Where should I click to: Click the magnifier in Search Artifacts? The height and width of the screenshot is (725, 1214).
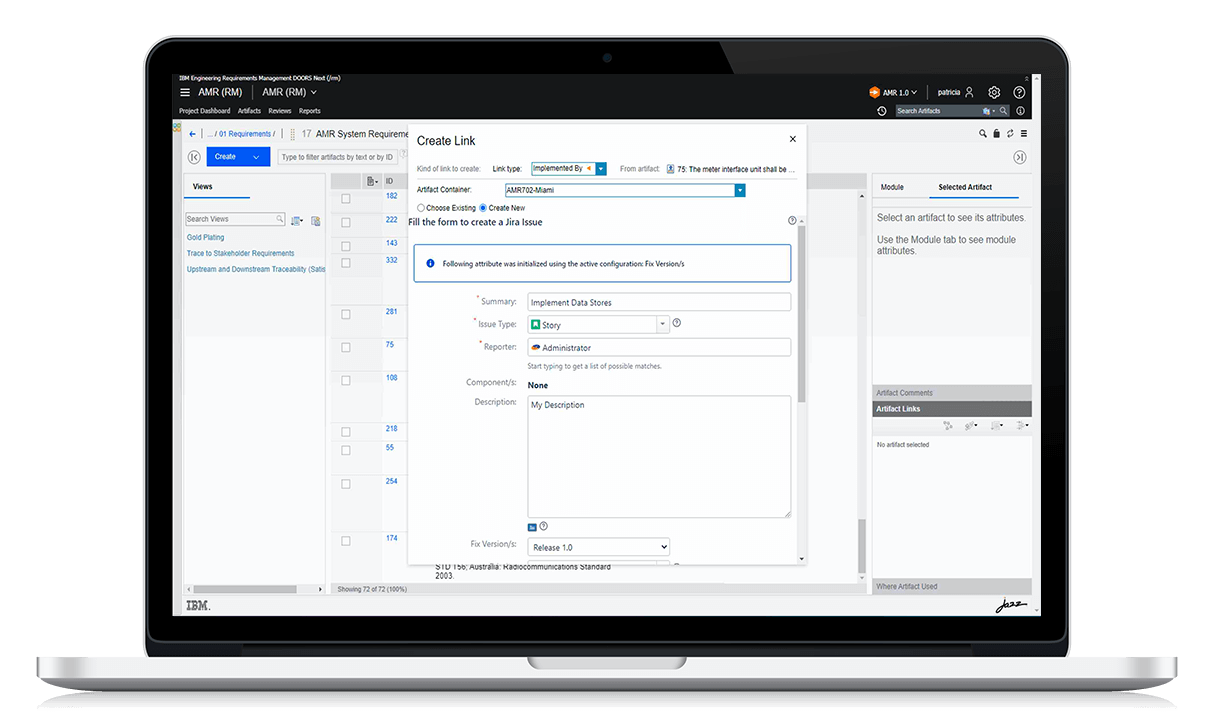tap(1004, 111)
